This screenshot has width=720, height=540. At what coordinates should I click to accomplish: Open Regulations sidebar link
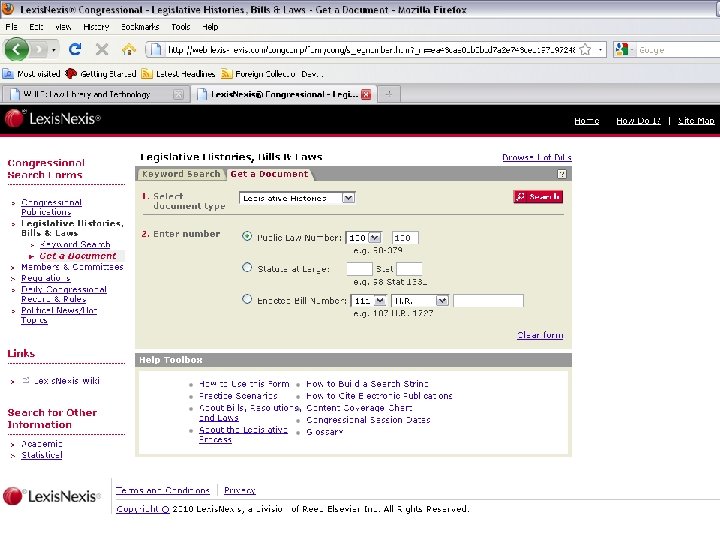coord(46,278)
